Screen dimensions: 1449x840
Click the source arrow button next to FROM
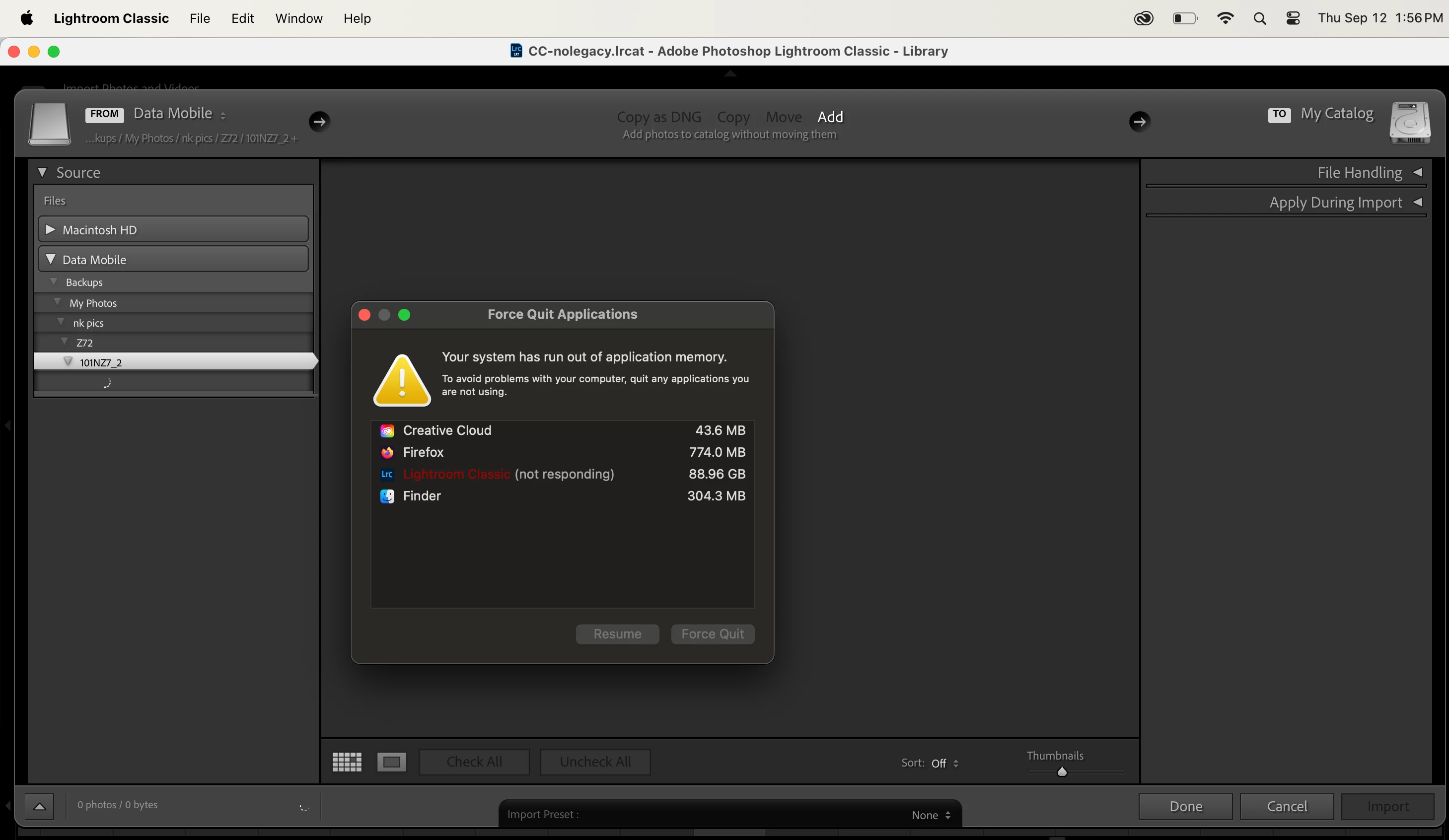(320, 121)
